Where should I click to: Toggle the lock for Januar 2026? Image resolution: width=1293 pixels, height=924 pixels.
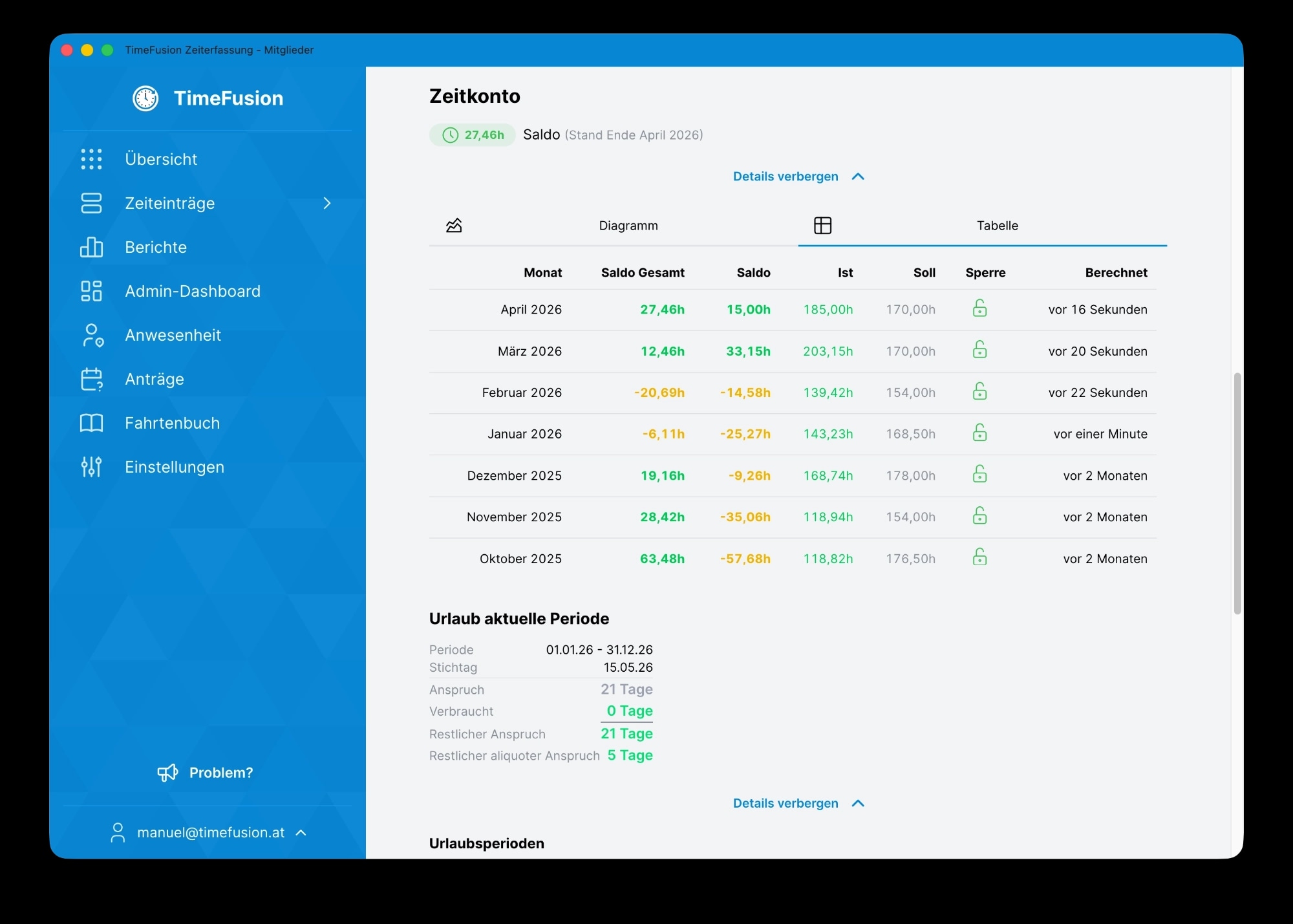(x=980, y=433)
